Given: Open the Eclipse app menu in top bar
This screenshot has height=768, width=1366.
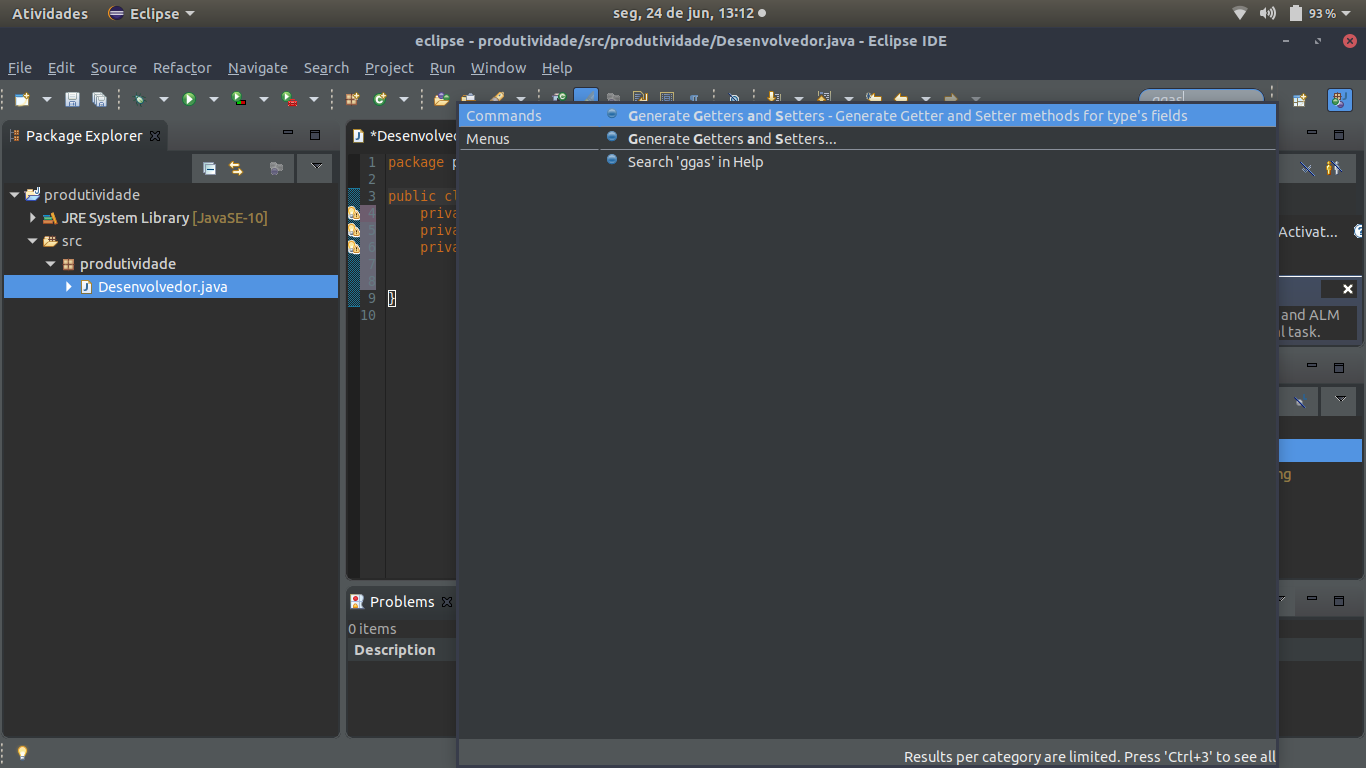Looking at the screenshot, I should point(151,13).
